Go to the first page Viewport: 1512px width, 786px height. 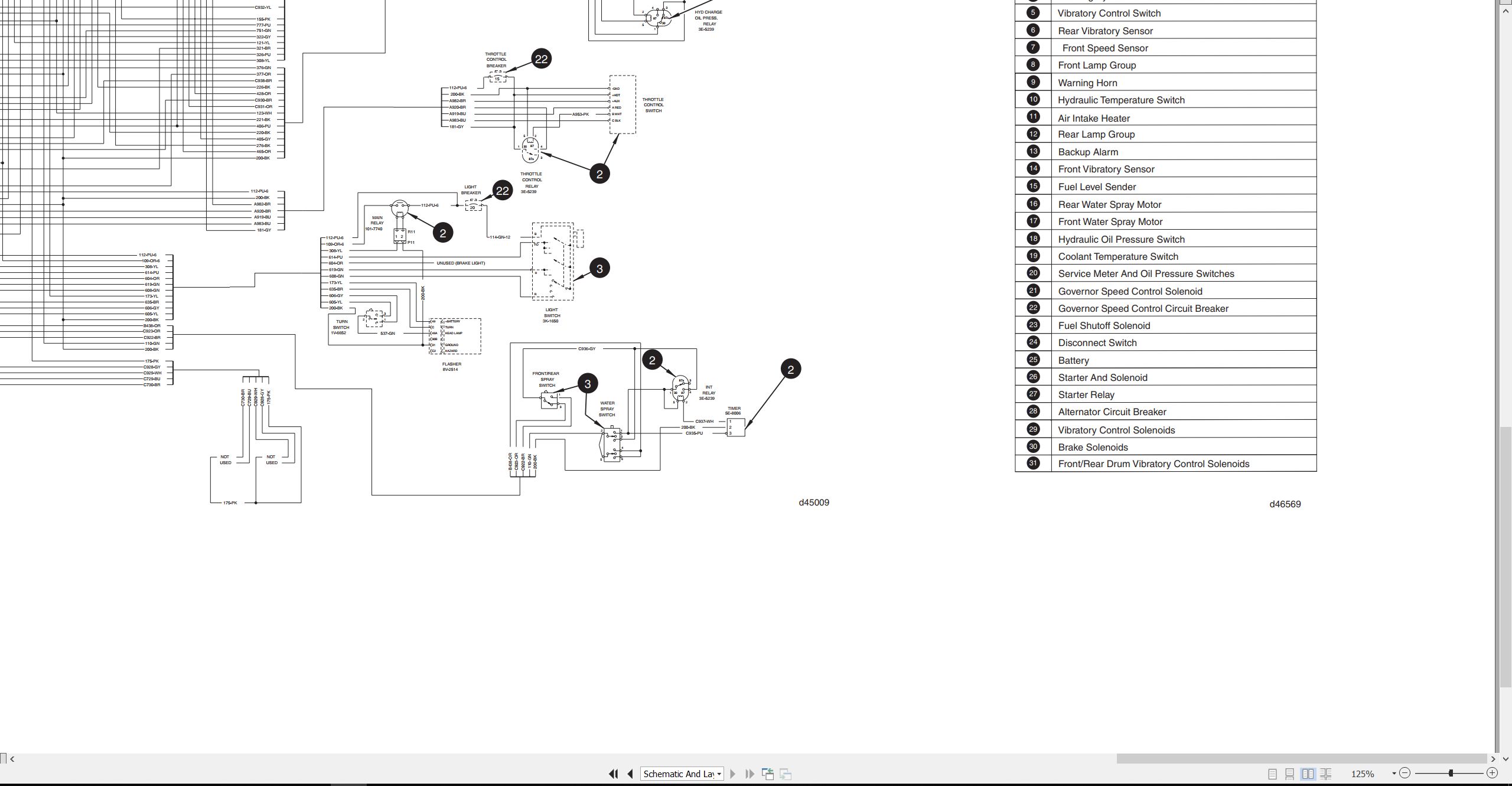point(613,774)
